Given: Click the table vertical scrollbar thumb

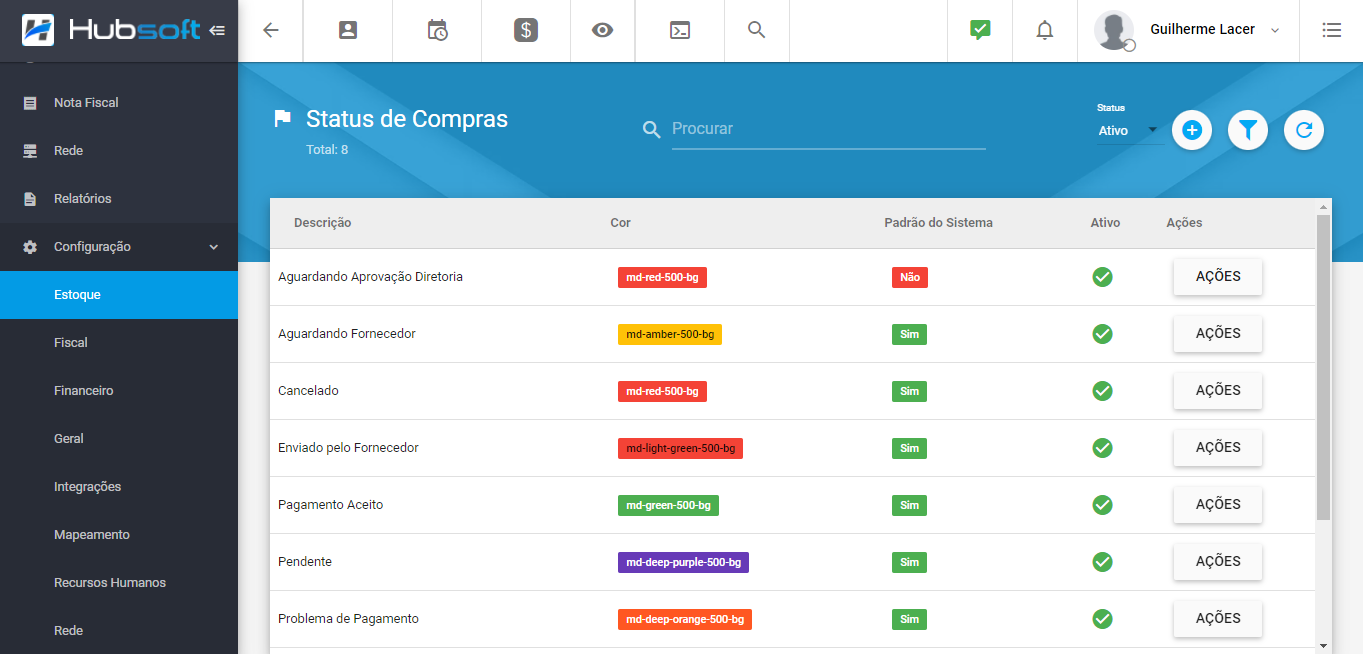Looking at the screenshot, I should [1323, 366].
